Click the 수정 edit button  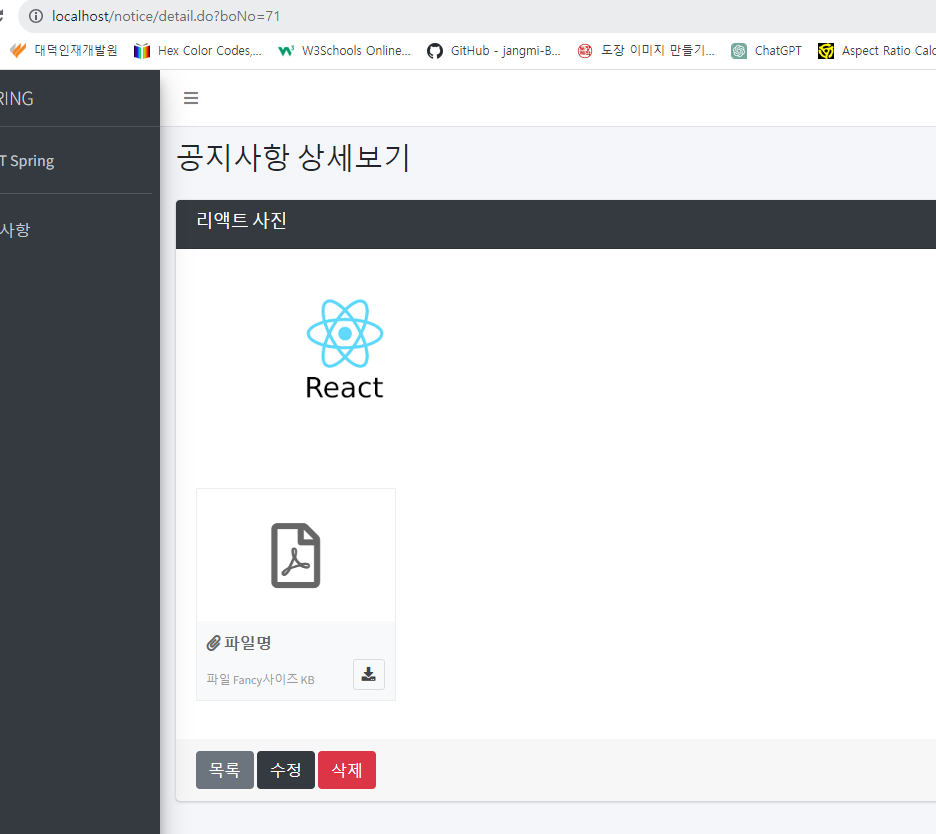click(x=285, y=770)
